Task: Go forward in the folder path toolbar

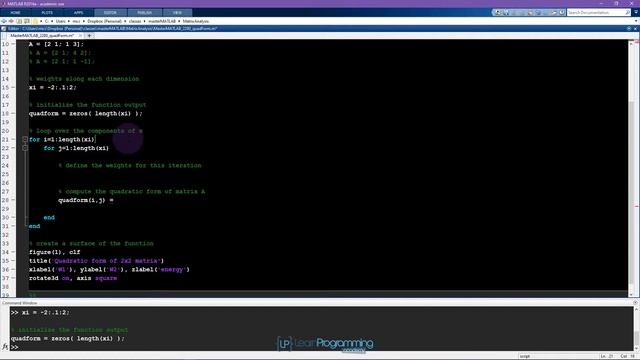Action: [11, 21]
